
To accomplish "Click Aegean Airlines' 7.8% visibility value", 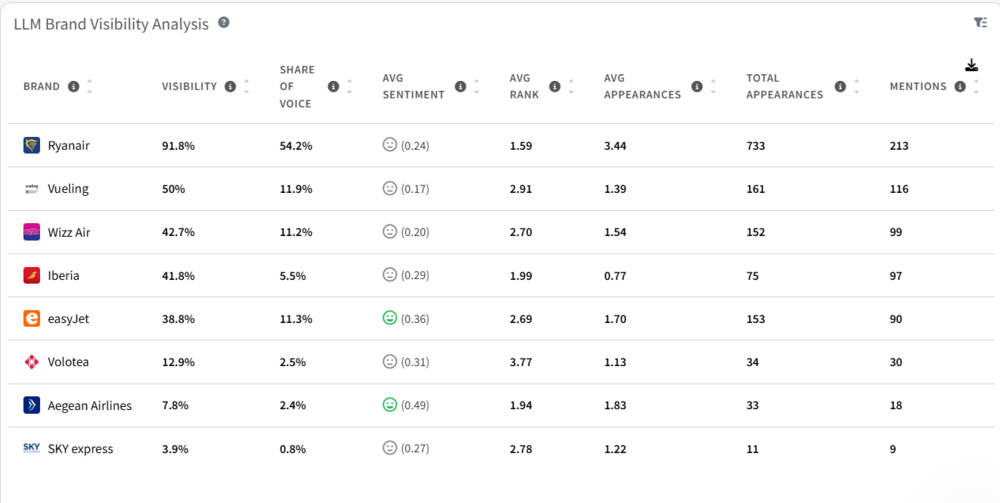I will click(x=175, y=405).
